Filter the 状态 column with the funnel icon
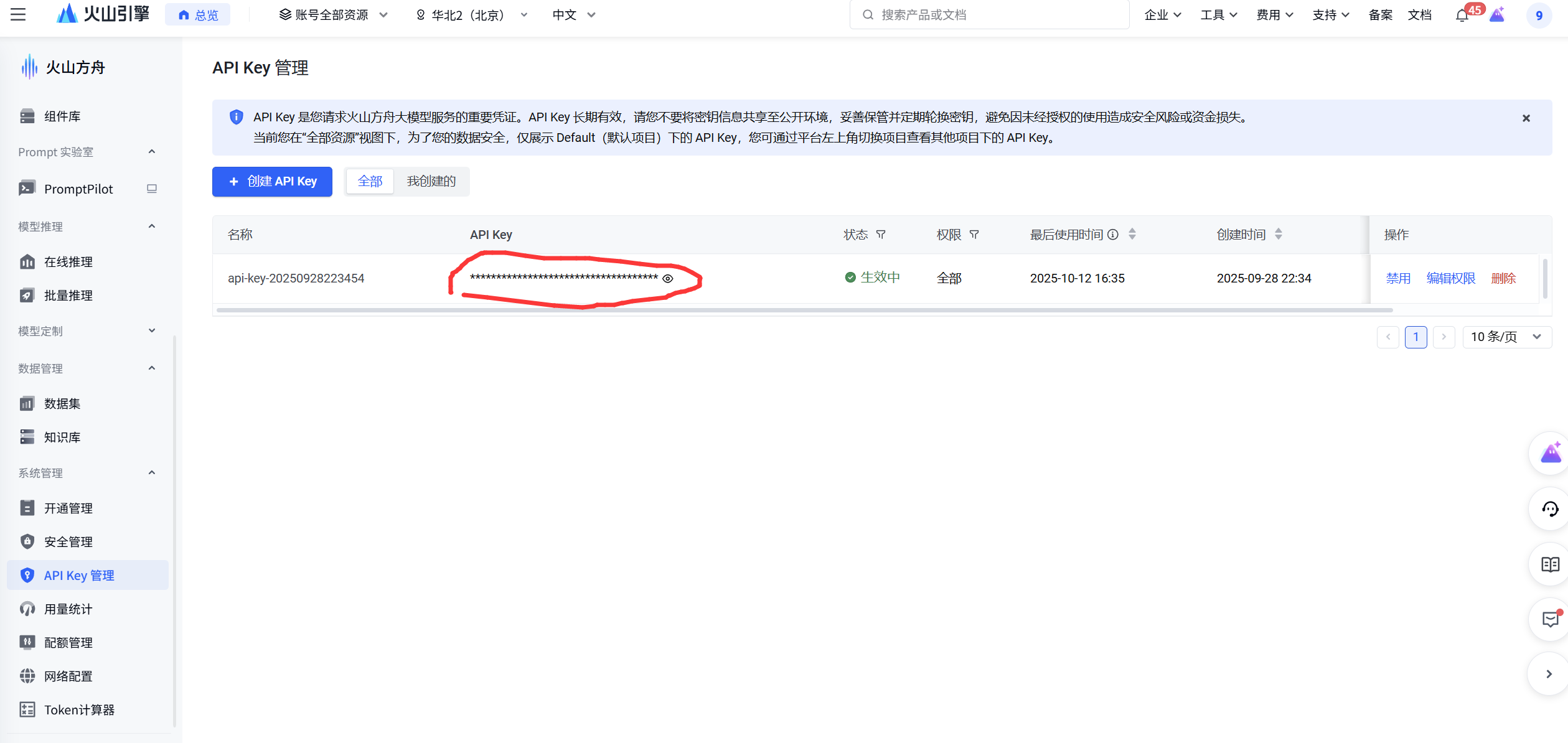The height and width of the screenshot is (743, 1568). click(x=881, y=235)
